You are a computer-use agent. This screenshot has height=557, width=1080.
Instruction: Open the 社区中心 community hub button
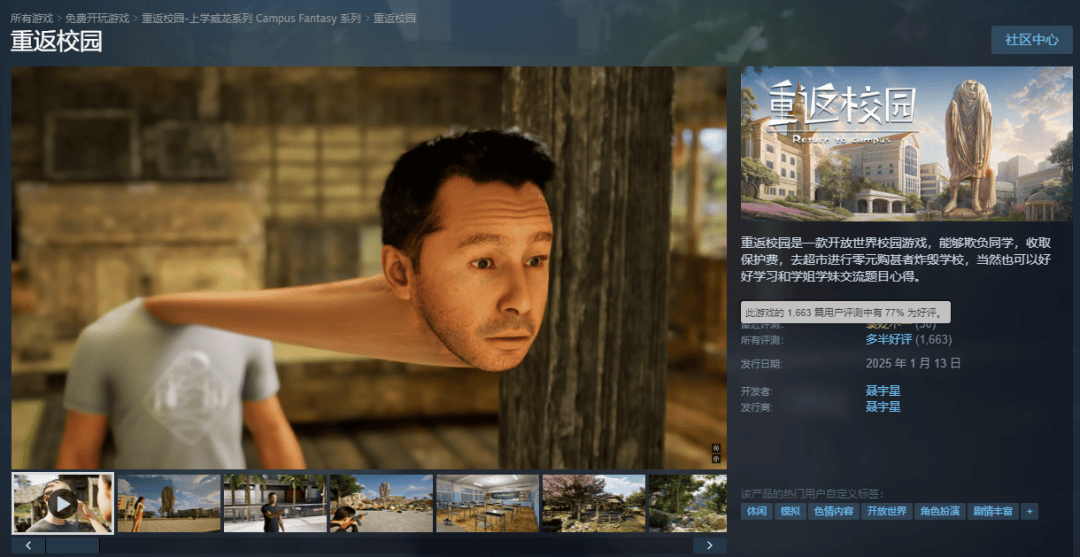pyautogui.click(x=1031, y=40)
